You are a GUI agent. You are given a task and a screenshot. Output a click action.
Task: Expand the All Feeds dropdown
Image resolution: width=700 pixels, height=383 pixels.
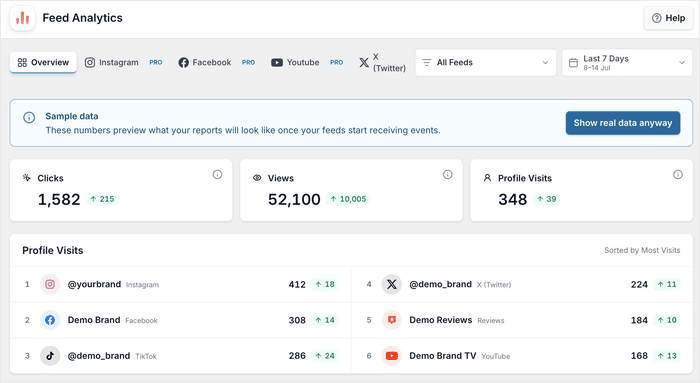(486, 62)
